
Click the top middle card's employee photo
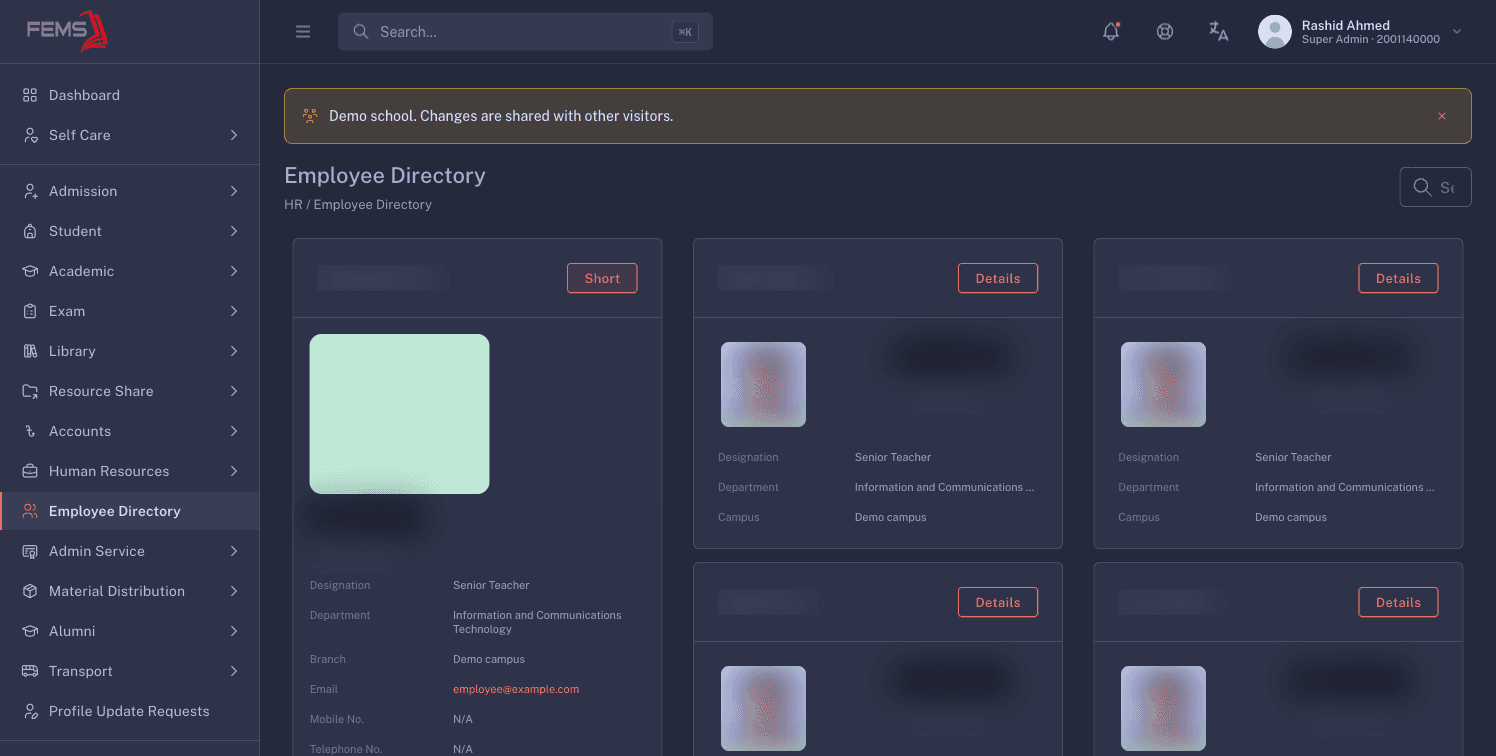(763, 385)
